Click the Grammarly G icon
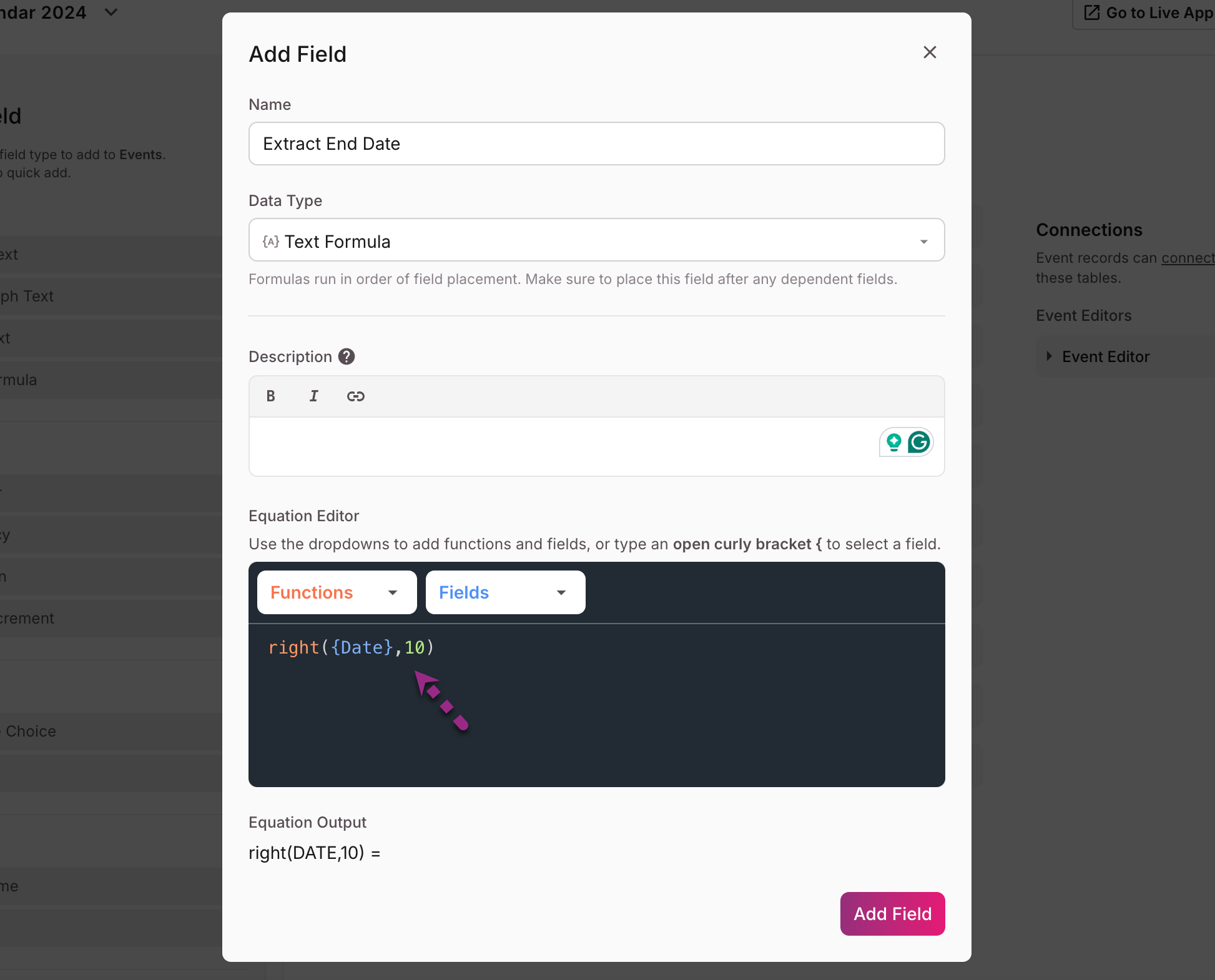Viewport: 1215px width, 980px height. pos(918,442)
